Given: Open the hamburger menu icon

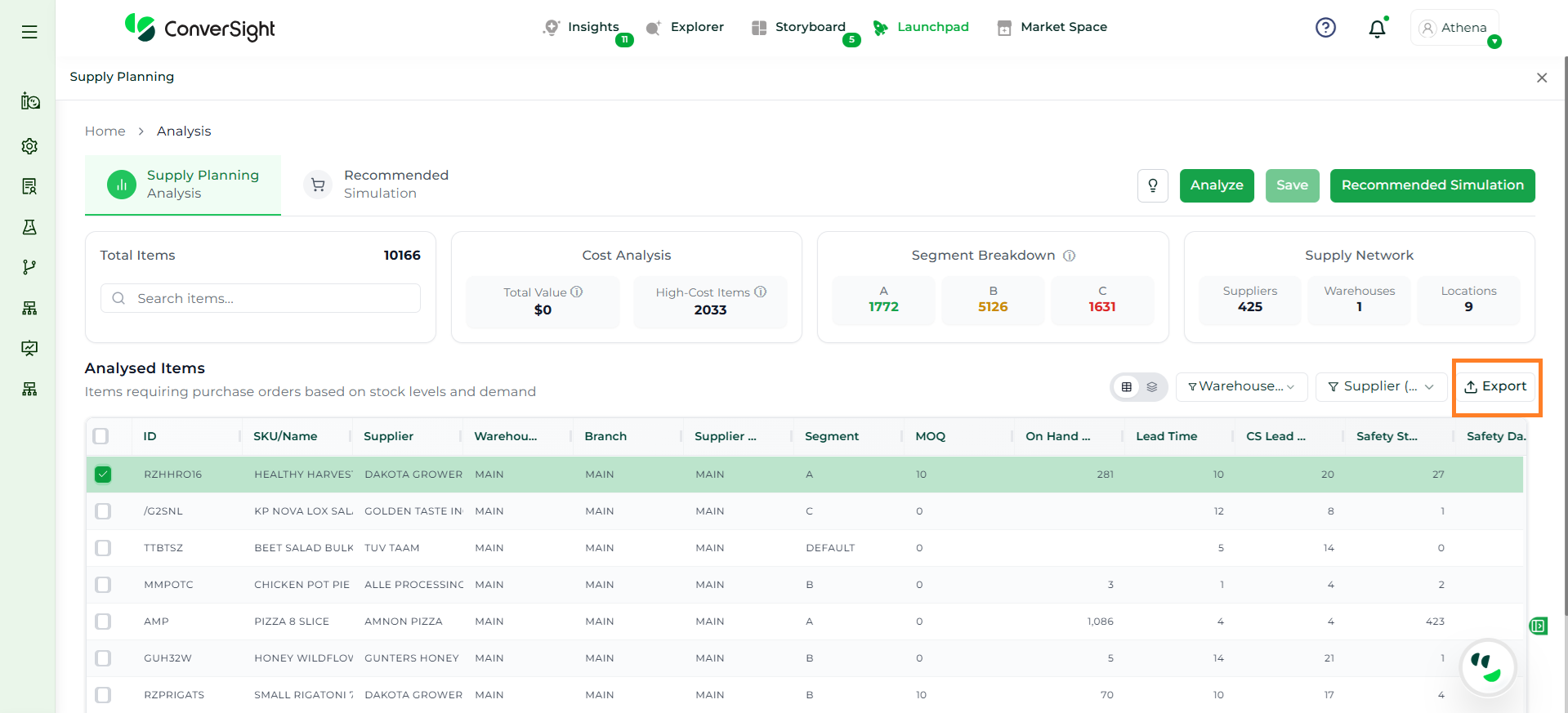Looking at the screenshot, I should click(x=29, y=32).
